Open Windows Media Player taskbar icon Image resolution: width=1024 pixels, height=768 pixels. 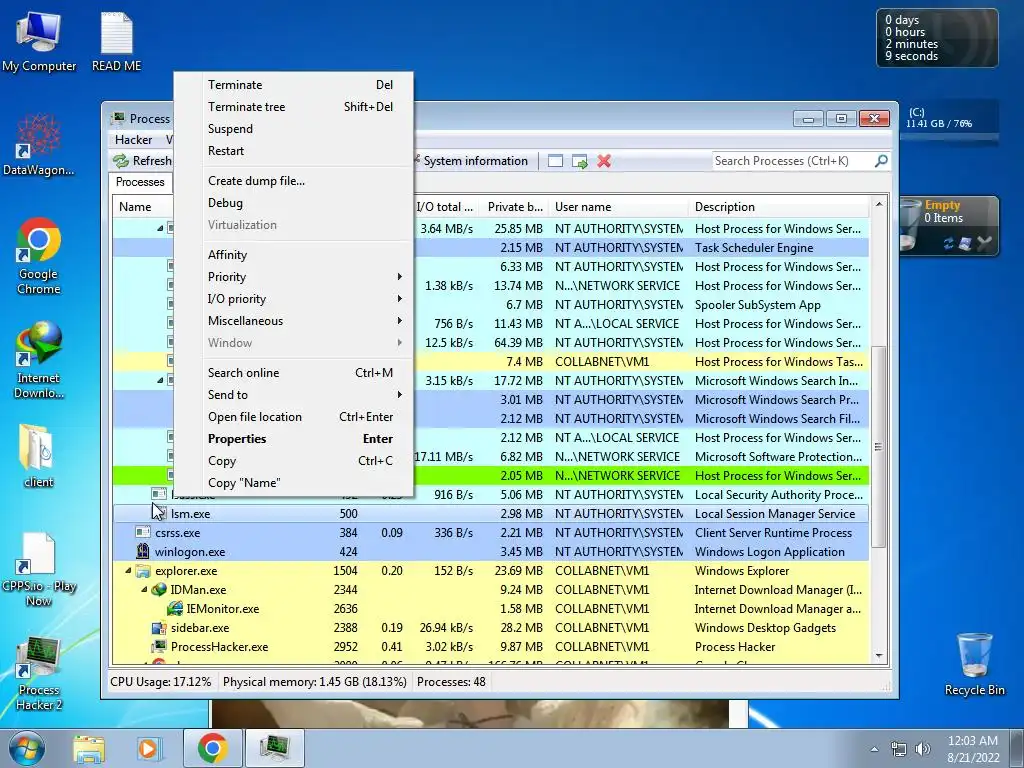[149, 748]
